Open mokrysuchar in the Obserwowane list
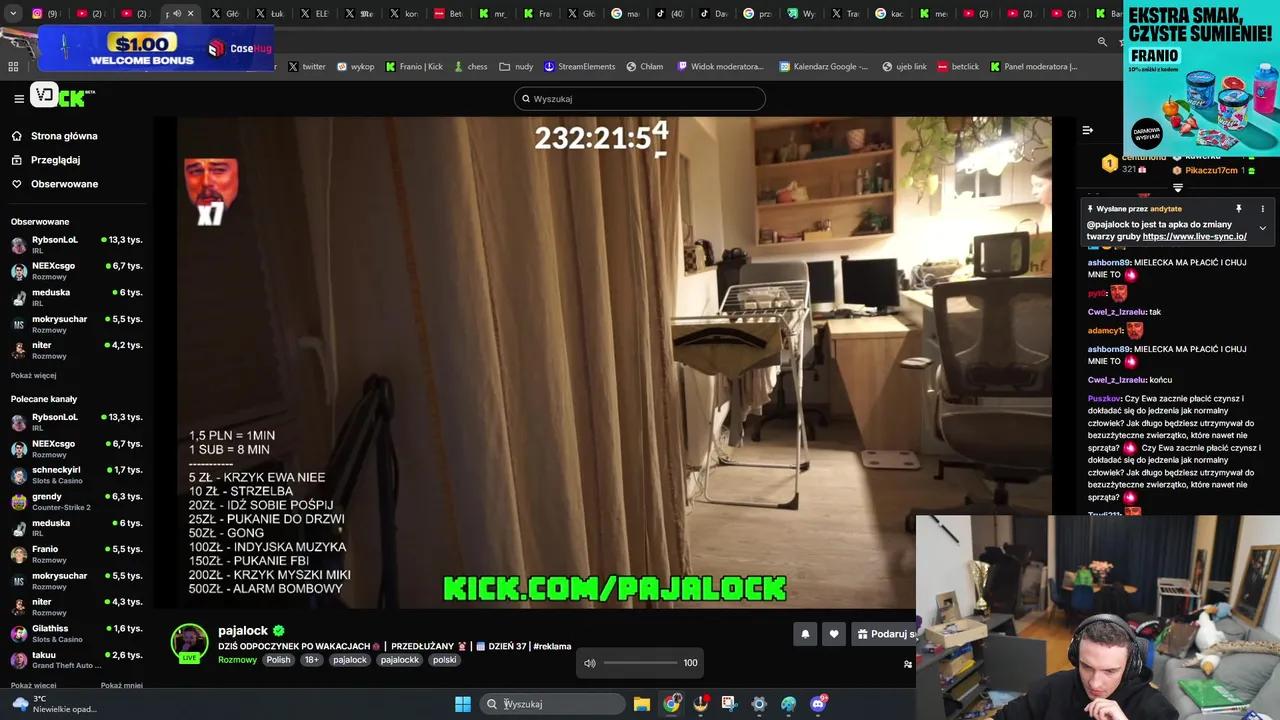This screenshot has width=1280, height=720. click(x=76, y=323)
